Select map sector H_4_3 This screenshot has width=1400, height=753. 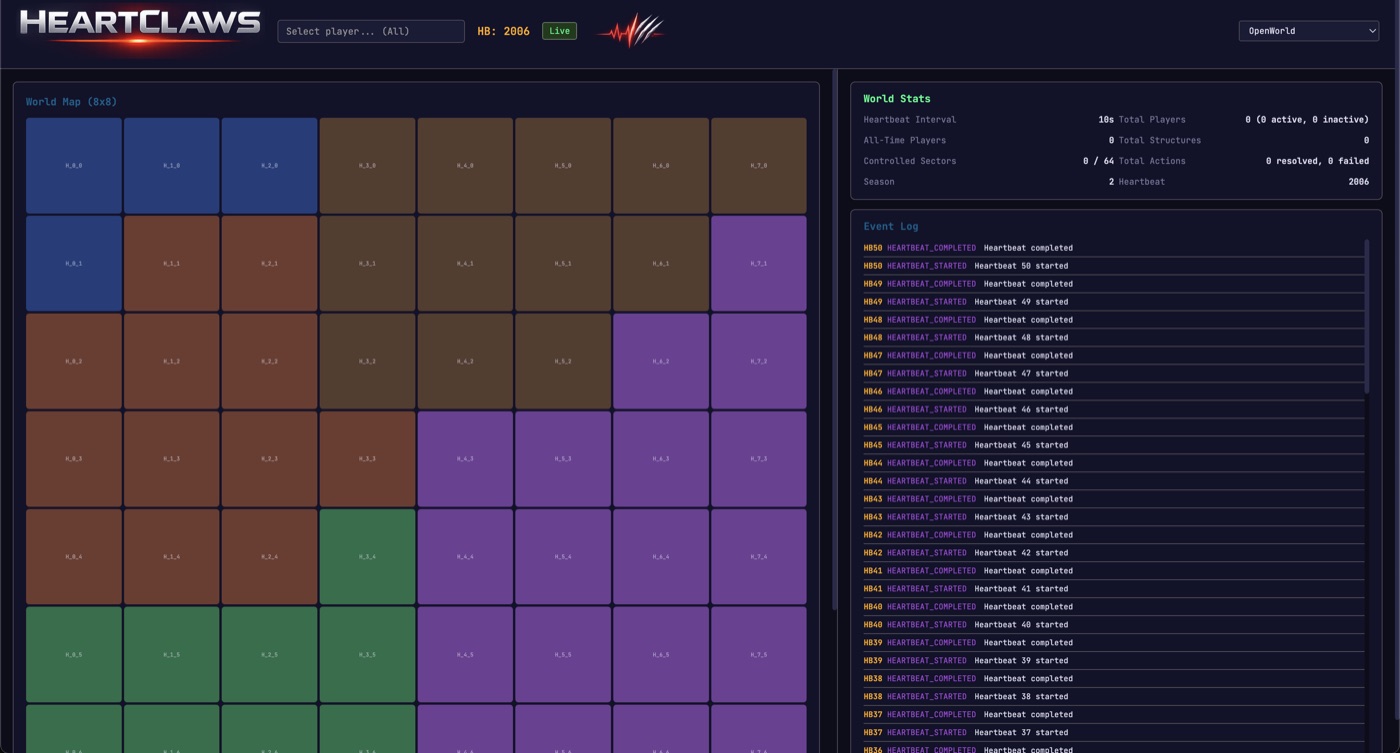pyautogui.click(x=465, y=459)
